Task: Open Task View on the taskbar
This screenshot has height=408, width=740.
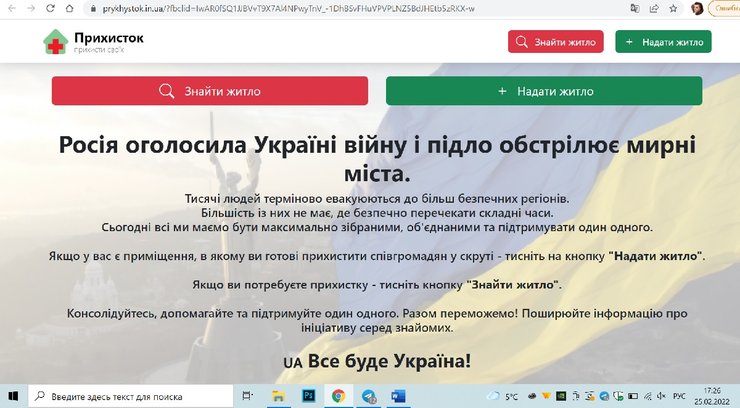Action: [x=247, y=396]
